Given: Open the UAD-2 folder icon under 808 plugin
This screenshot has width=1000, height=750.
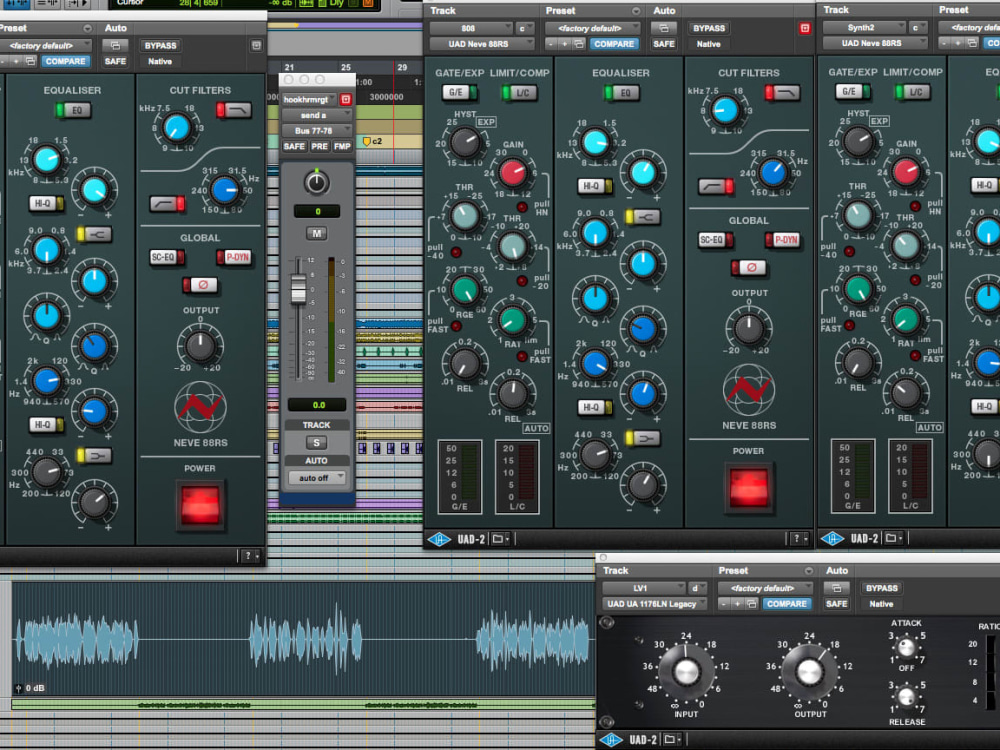Looking at the screenshot, I should click(498, 539).
